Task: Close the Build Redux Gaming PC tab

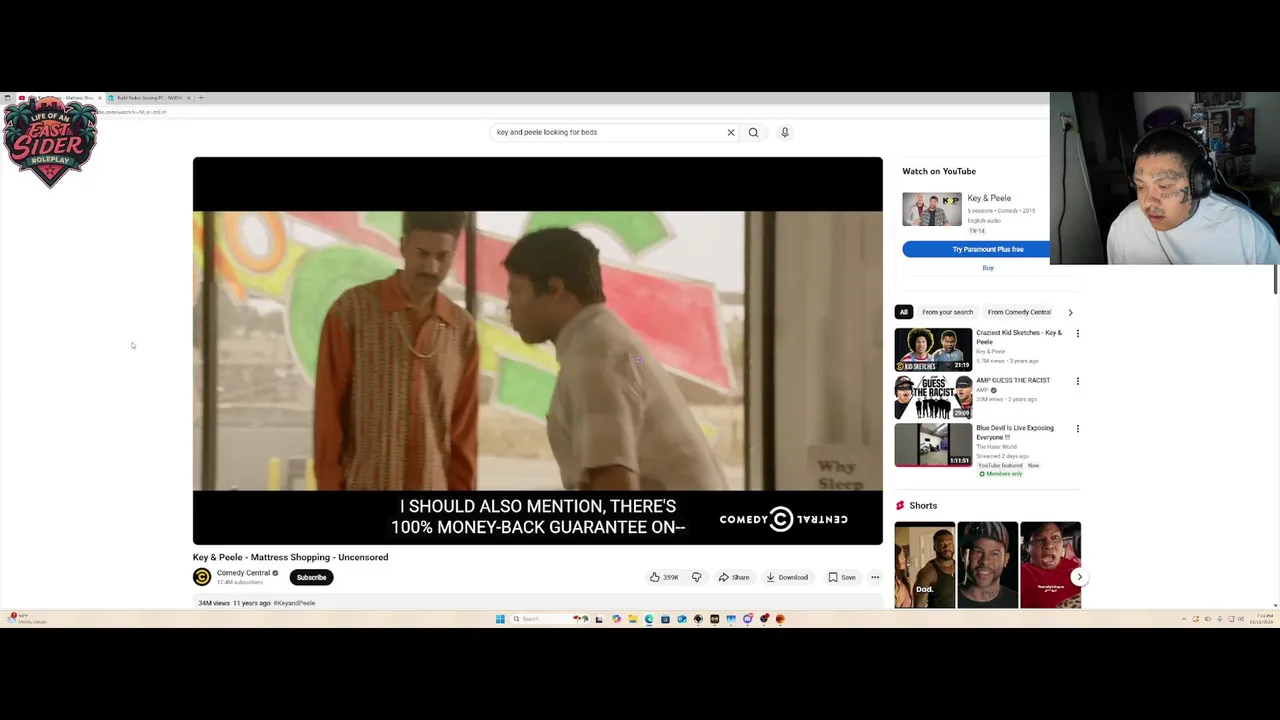Action: click(189, 98)
